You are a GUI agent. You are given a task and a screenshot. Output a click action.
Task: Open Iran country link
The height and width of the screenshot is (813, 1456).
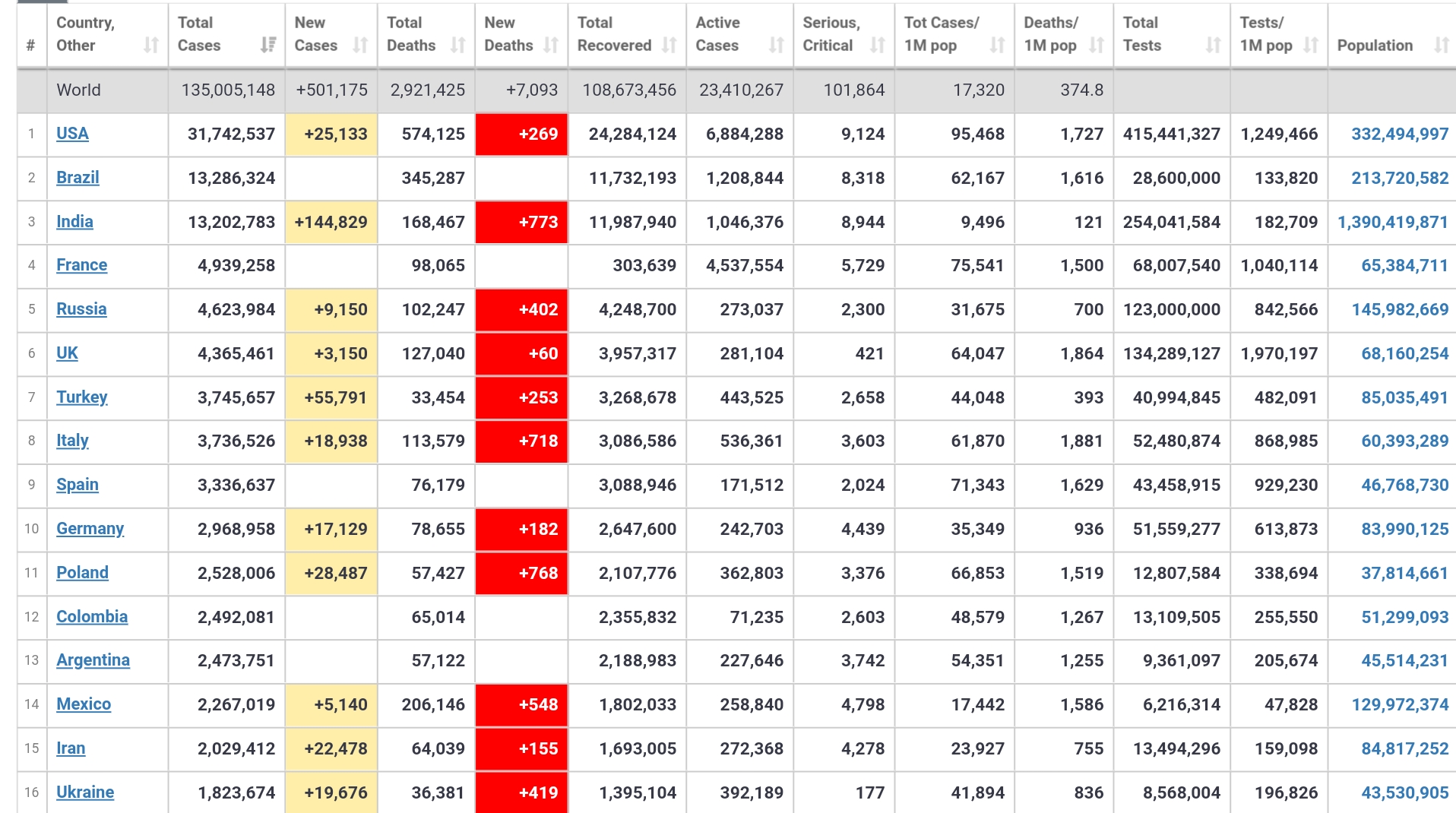pos(71,748)
